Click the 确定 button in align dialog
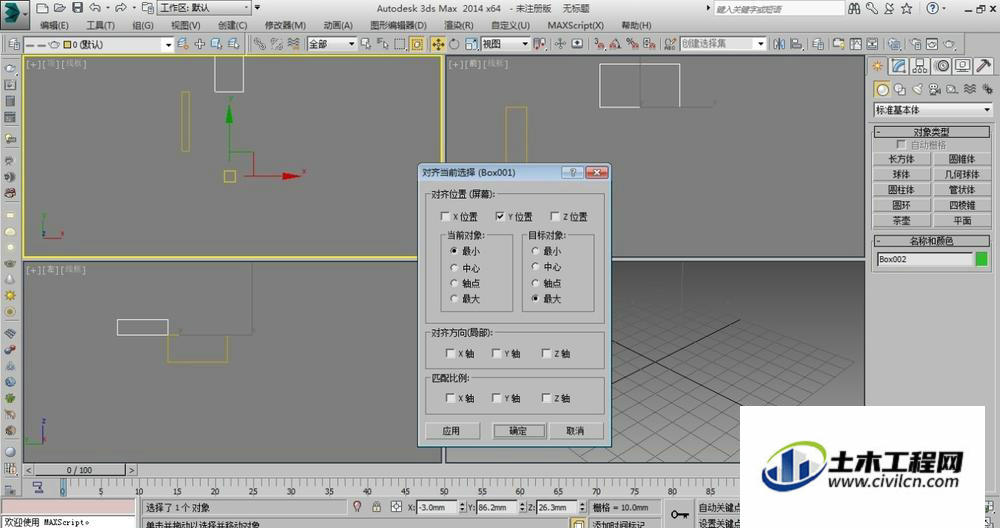 [x=518, y=431]
